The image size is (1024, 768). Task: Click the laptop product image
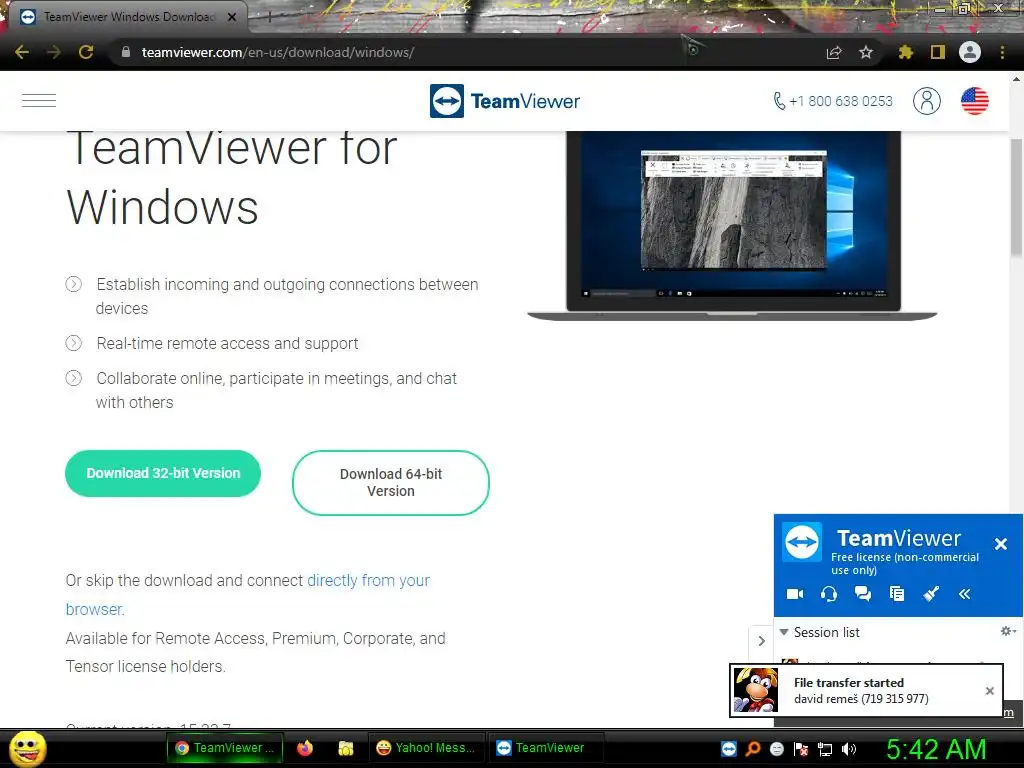(x=732, y=225)
